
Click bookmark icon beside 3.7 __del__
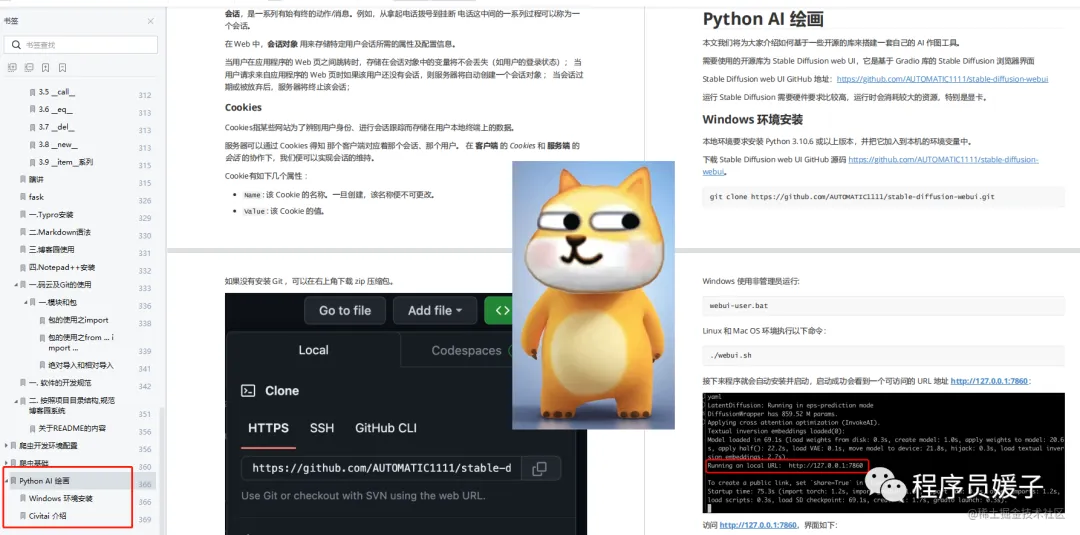click(x=32, y=127)
